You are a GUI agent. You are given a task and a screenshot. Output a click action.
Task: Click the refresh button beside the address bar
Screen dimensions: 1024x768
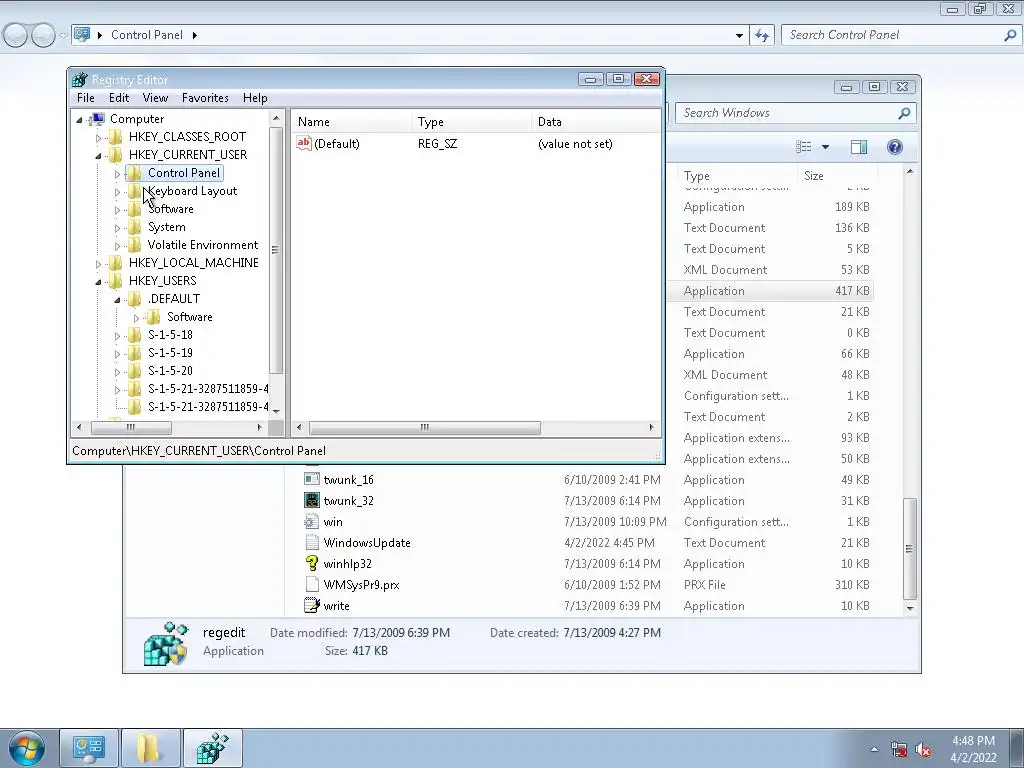pyautogui.click(x=762, y=35)
